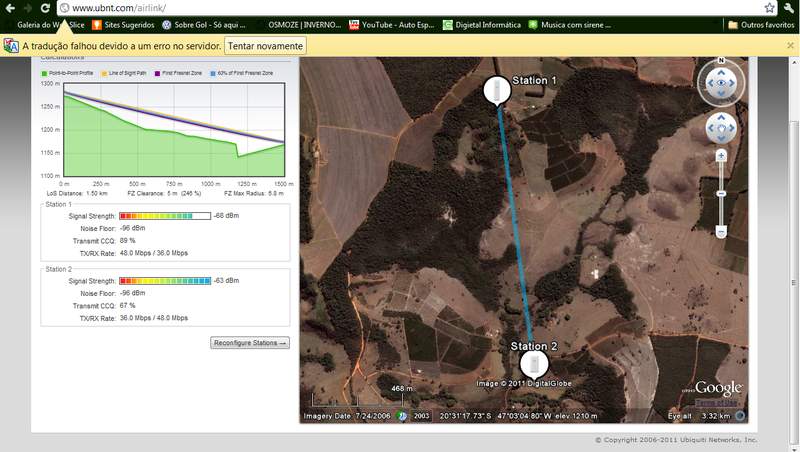Image resolution: width=800 pixels, height=452 pixels.
Task: Click Station 2 TX/RX Rate 36.0 Mbps / 48.0 Mbps
Action: [x=154, y=318]
